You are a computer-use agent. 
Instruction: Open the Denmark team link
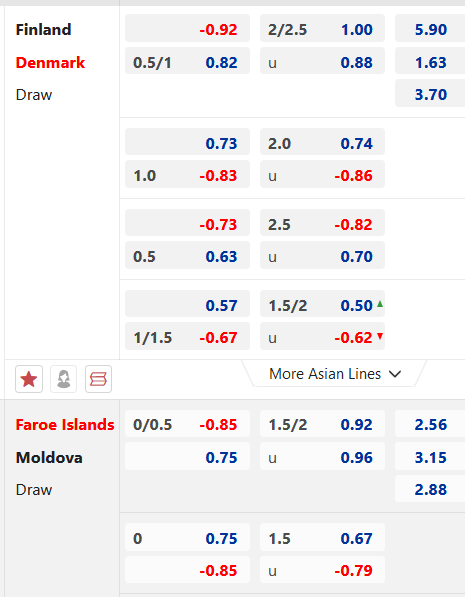[50, 62]
